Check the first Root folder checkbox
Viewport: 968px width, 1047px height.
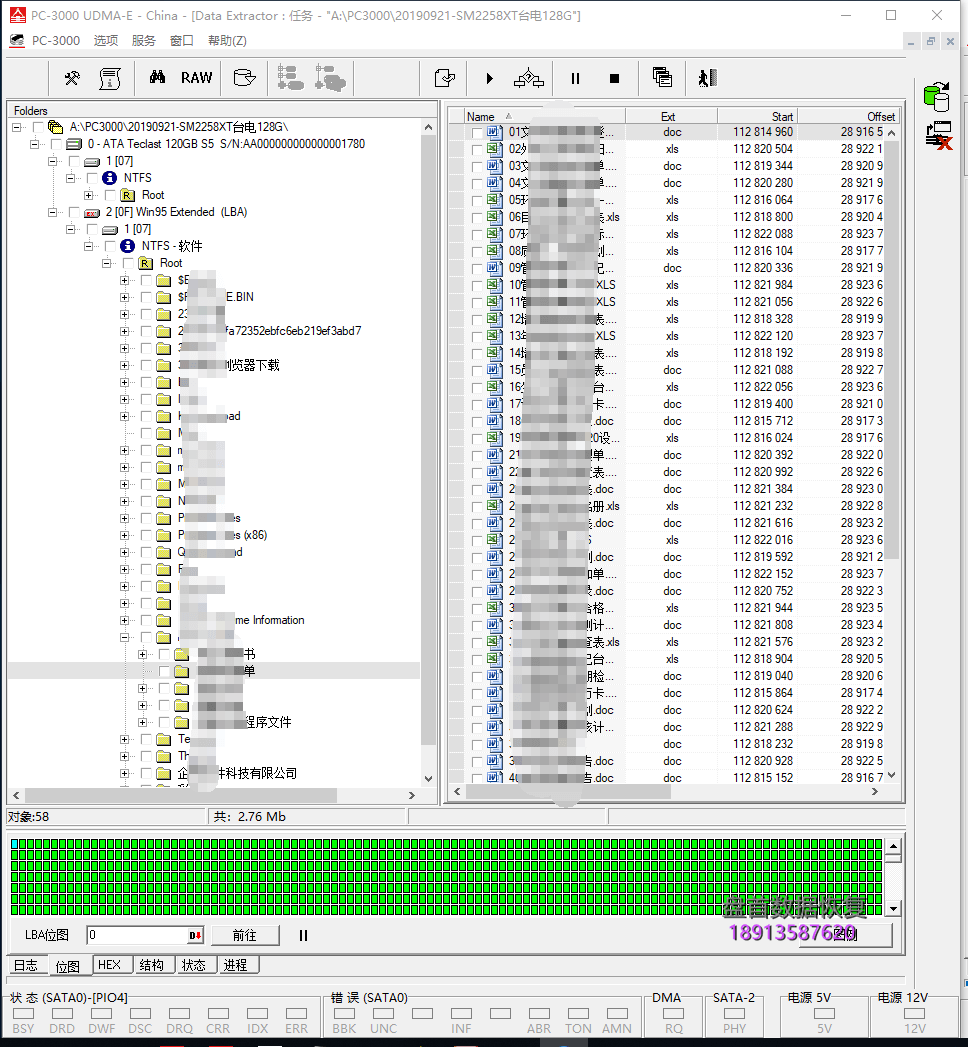pos(110,195)
